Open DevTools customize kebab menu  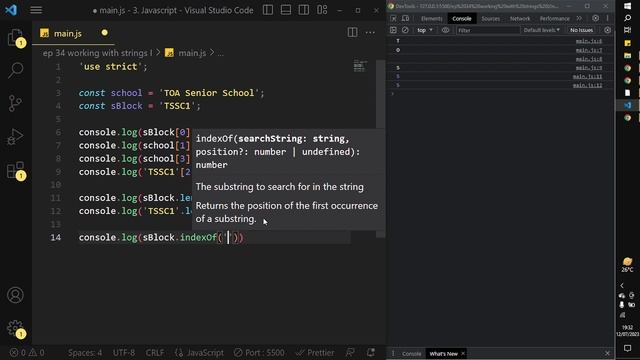[607, 18]
